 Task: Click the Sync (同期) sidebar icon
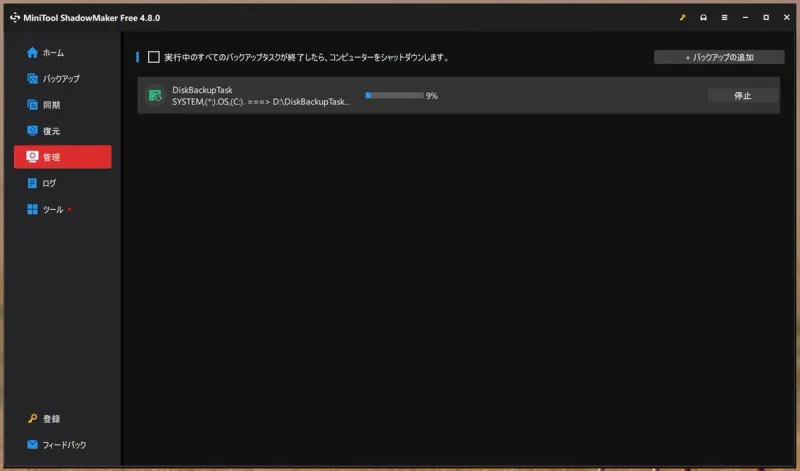(x=32, y=105)
